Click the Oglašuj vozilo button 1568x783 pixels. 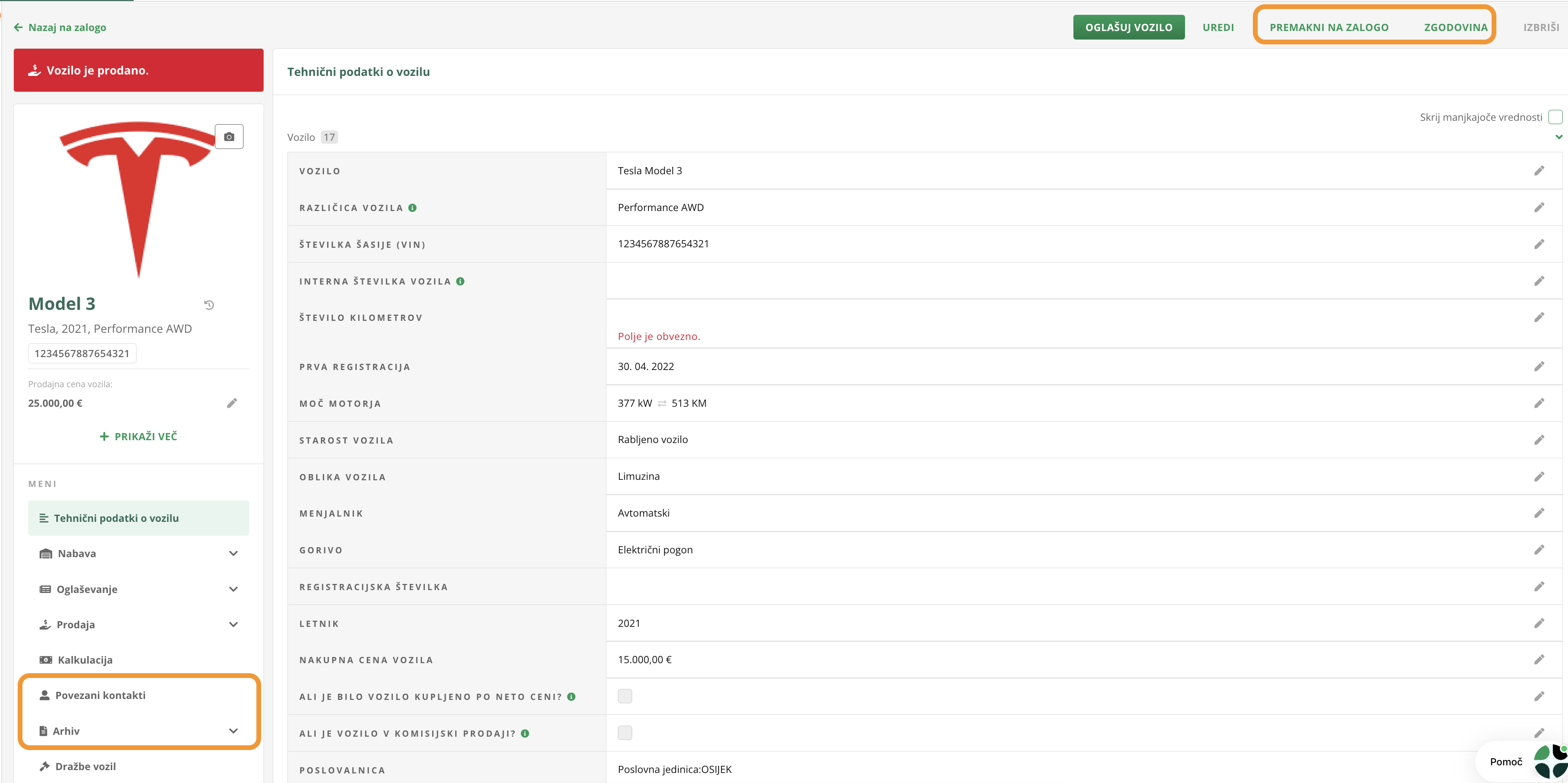point(1128,27)
